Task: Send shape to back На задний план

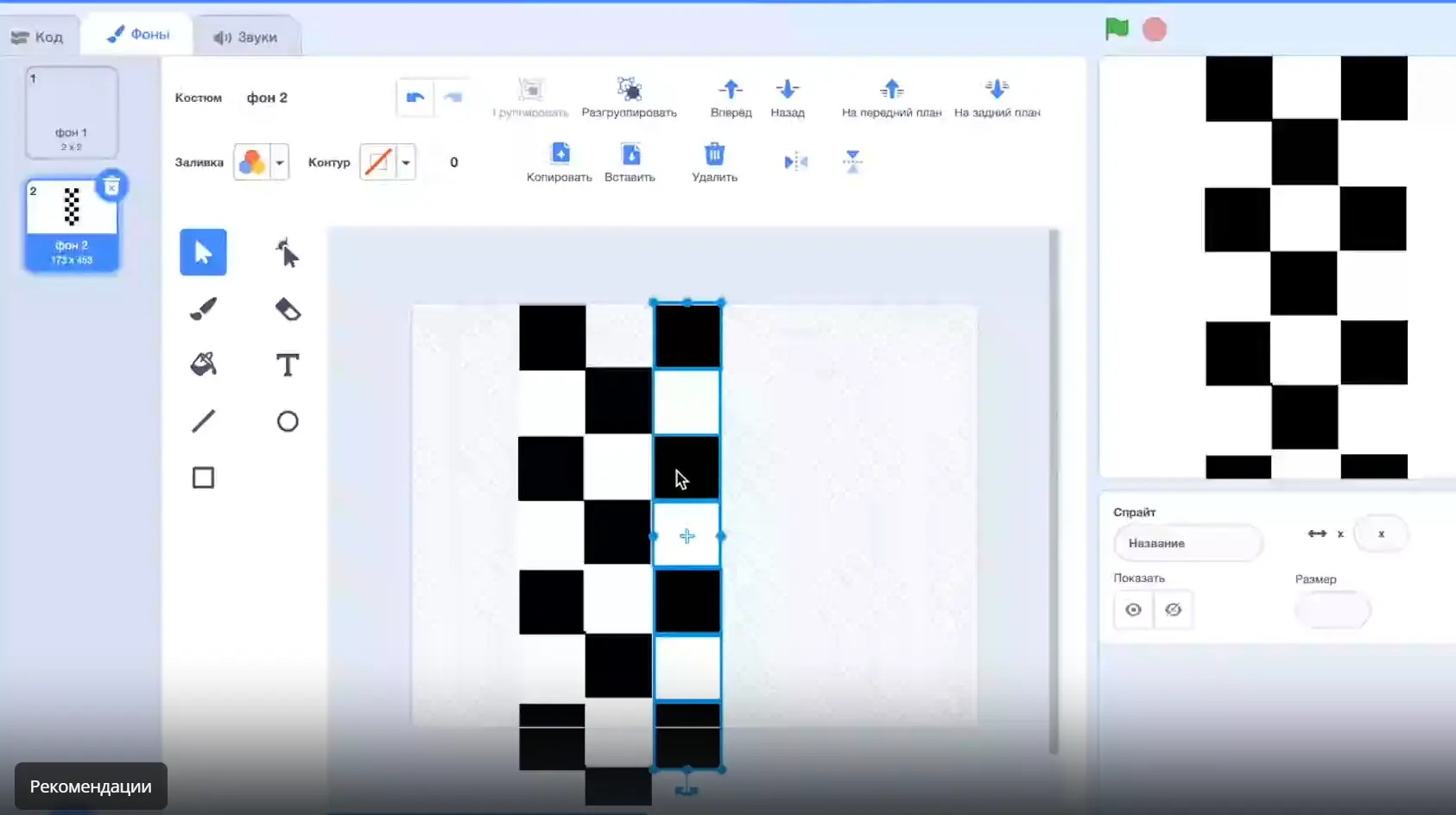Action: point(997,98)
